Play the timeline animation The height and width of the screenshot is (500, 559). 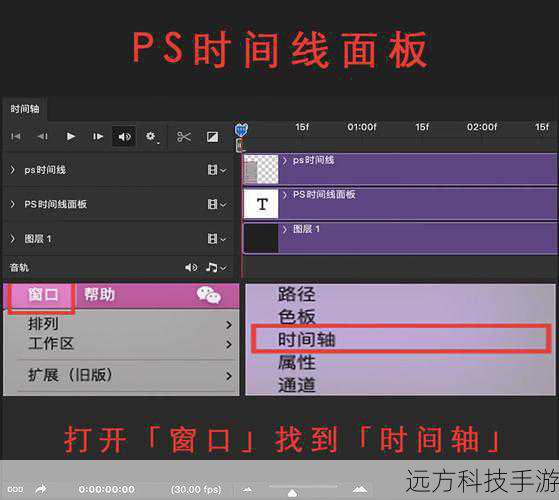point(71,136)
